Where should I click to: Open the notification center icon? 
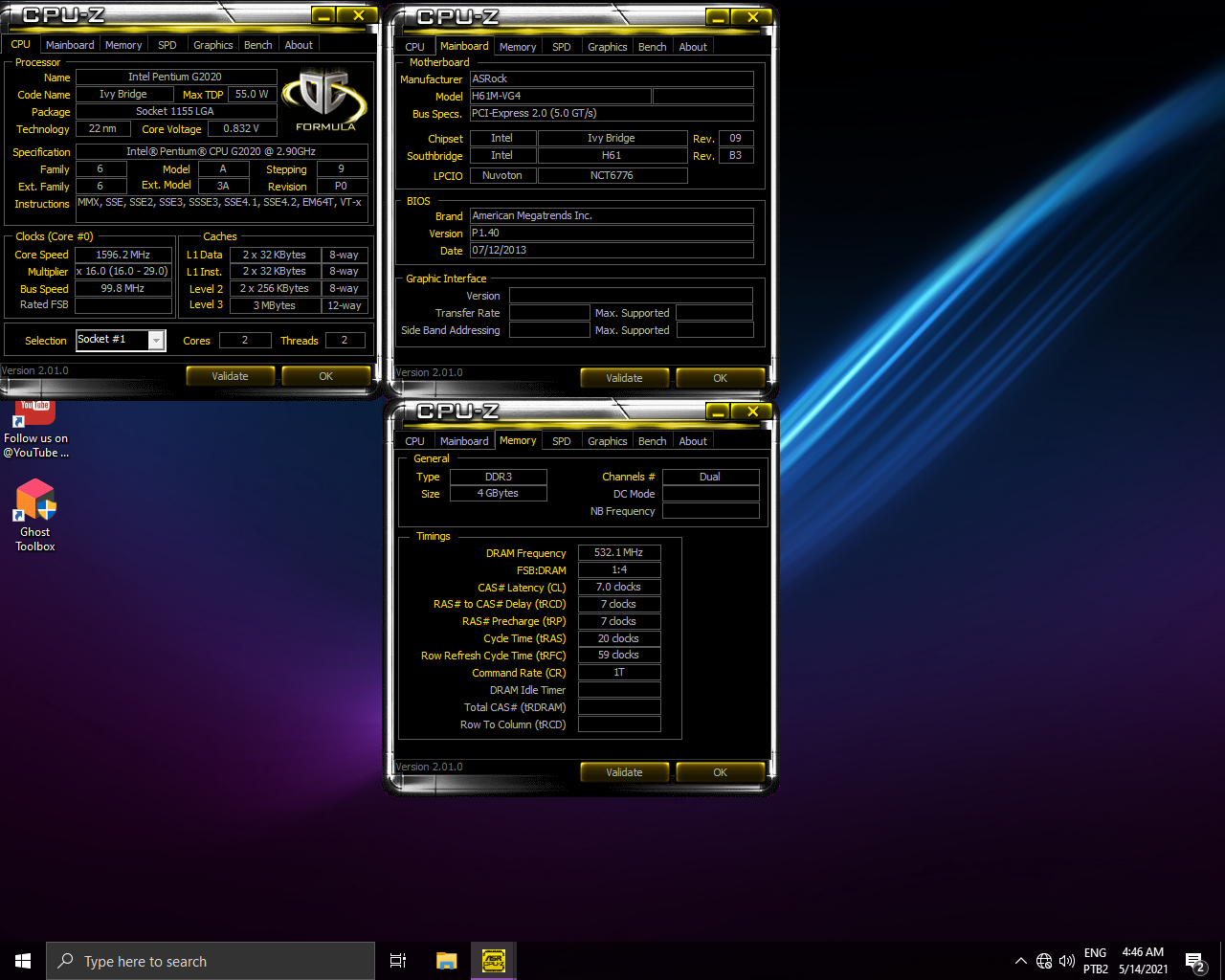[1194, 961]
